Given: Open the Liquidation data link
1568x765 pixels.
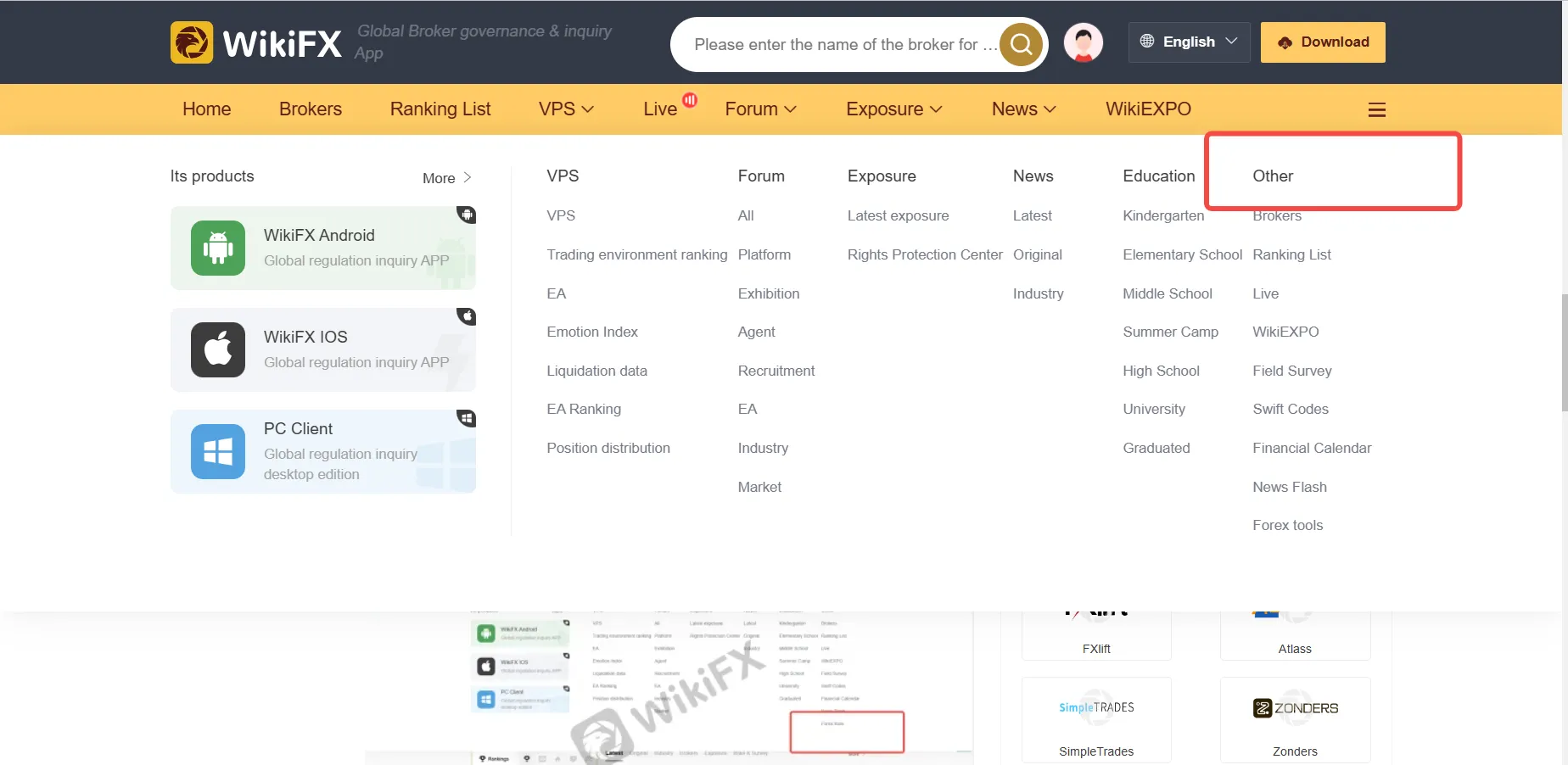Looking at the screenshot, I should point(596,371).
